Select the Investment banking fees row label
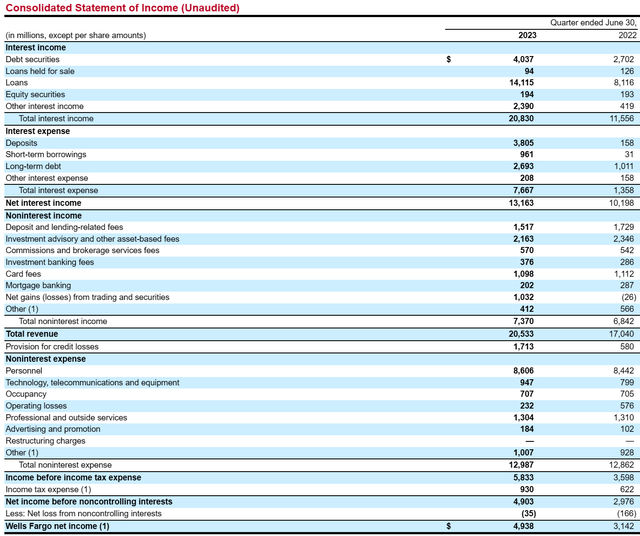 coord(50,262)
